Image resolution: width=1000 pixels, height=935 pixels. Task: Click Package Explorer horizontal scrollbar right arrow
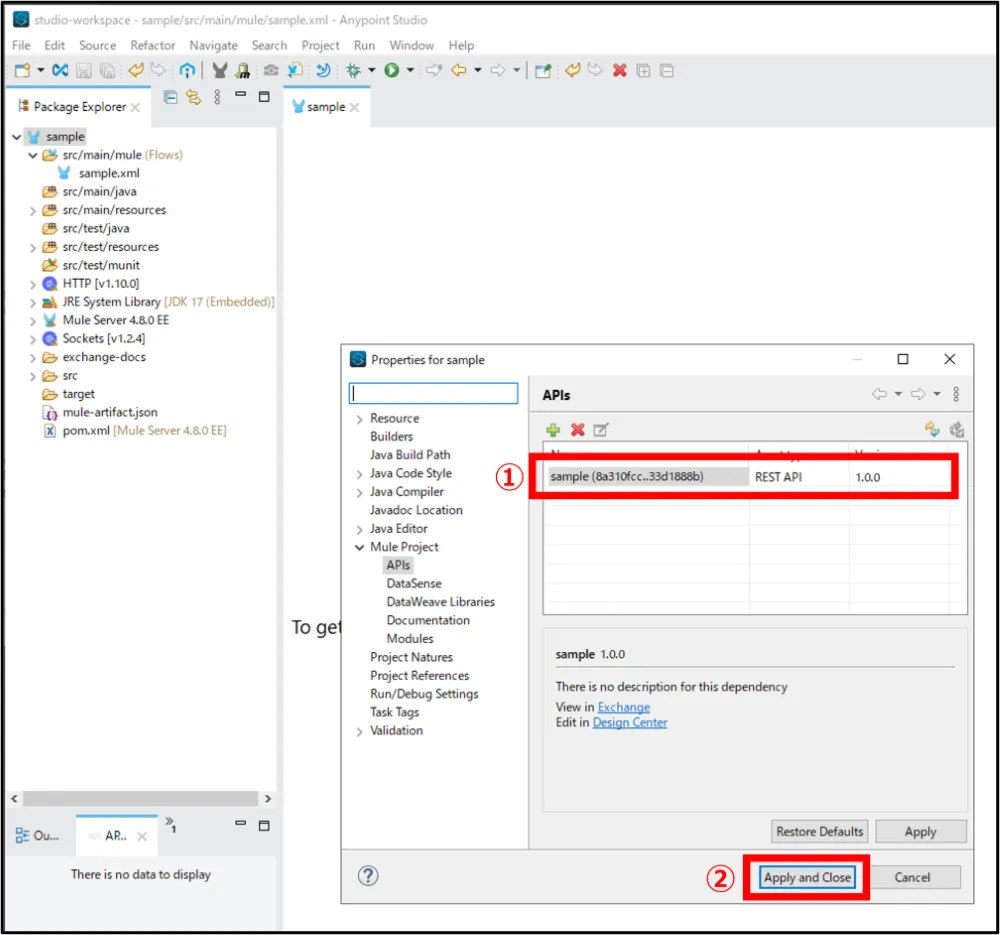point(268,799)
